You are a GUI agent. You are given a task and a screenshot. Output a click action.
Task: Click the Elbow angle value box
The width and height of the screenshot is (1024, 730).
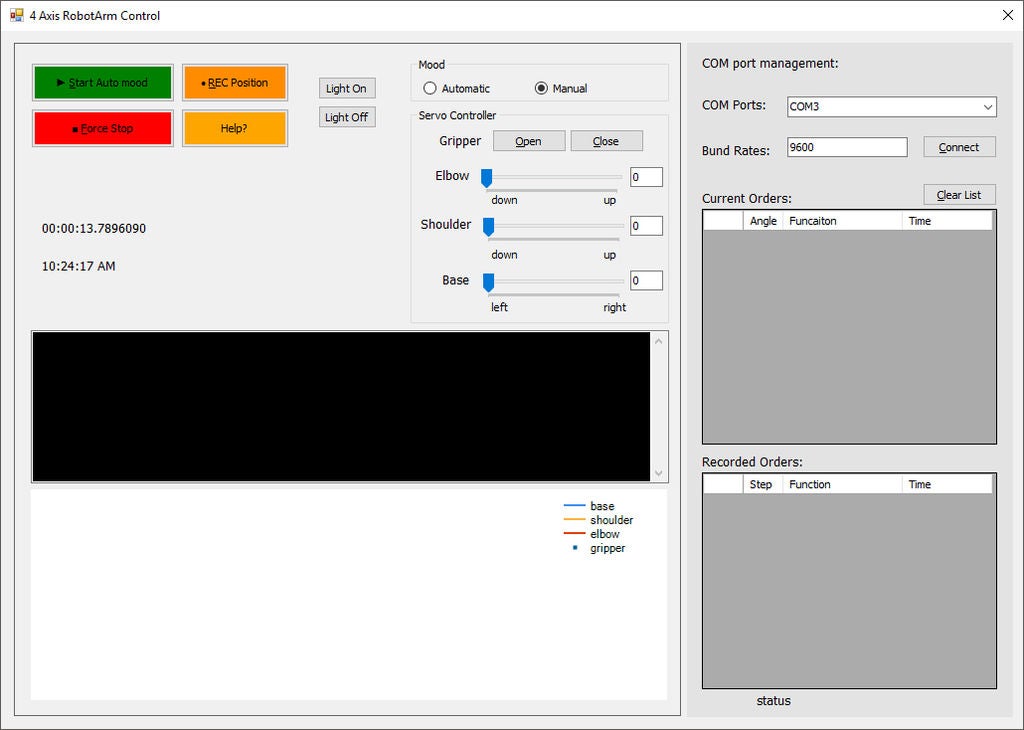coord(646,178)
